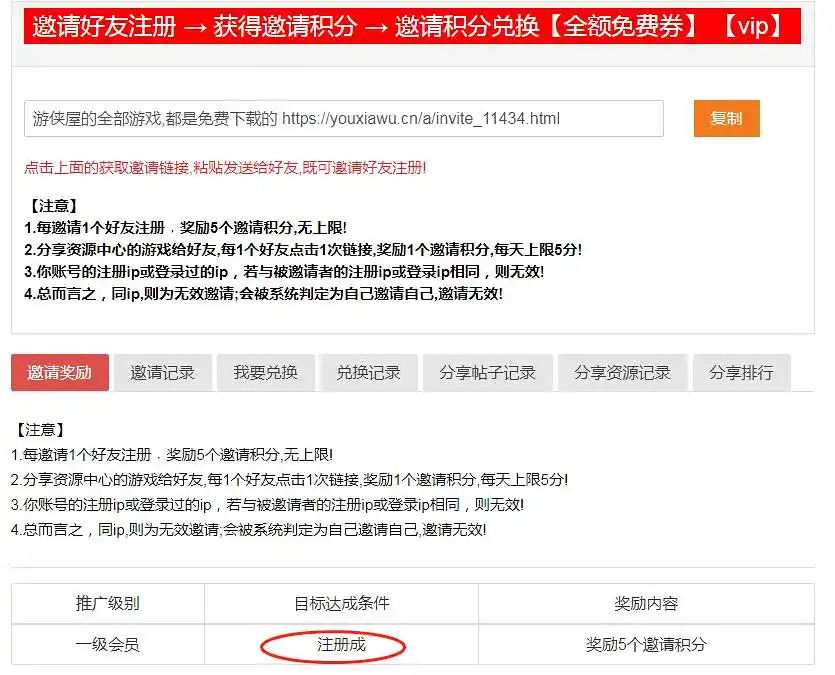Click the 奖励5个邀请积分 table cell

tap(645, 645)
